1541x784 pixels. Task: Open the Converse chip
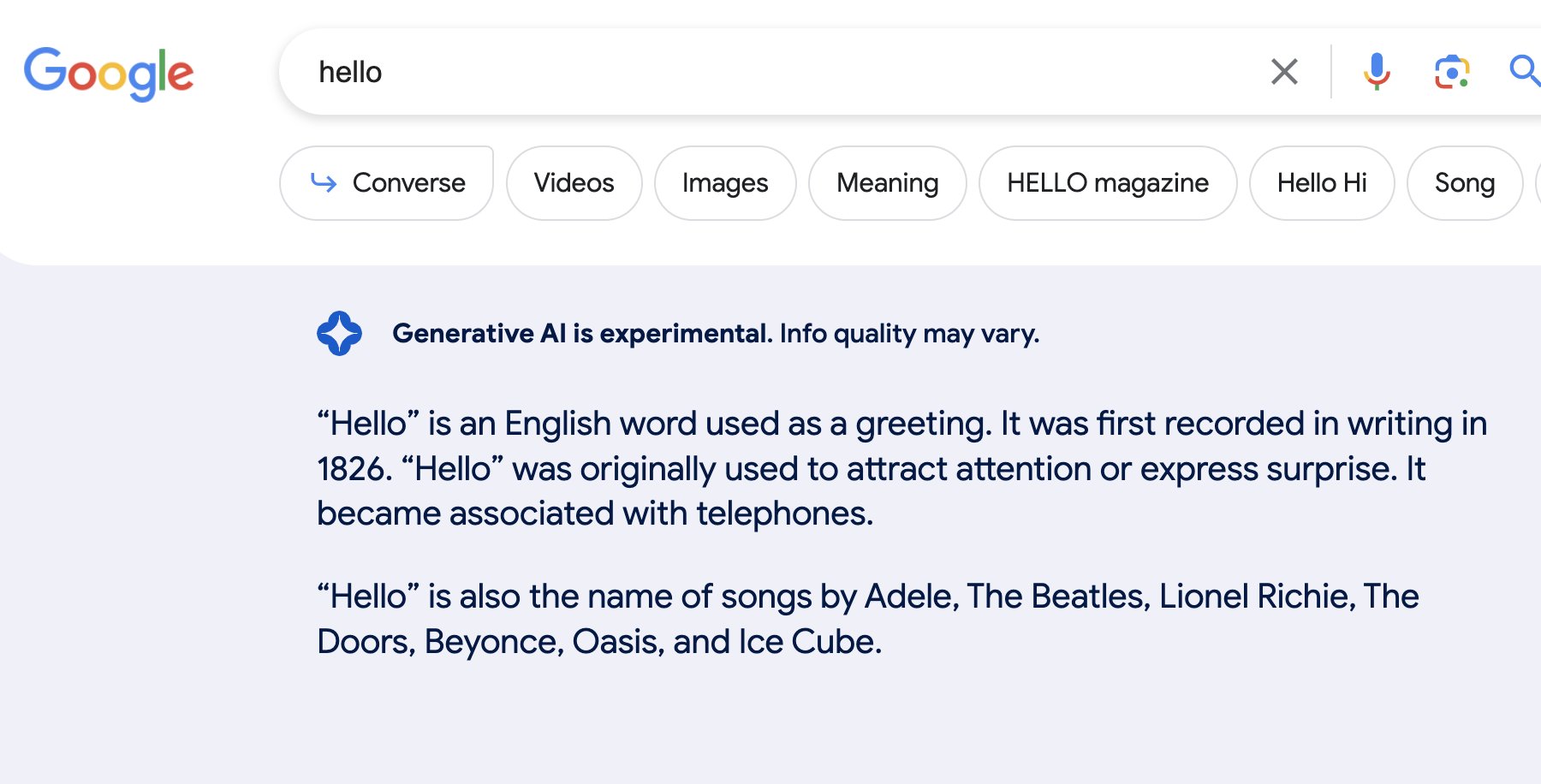[x=386, y=183]
